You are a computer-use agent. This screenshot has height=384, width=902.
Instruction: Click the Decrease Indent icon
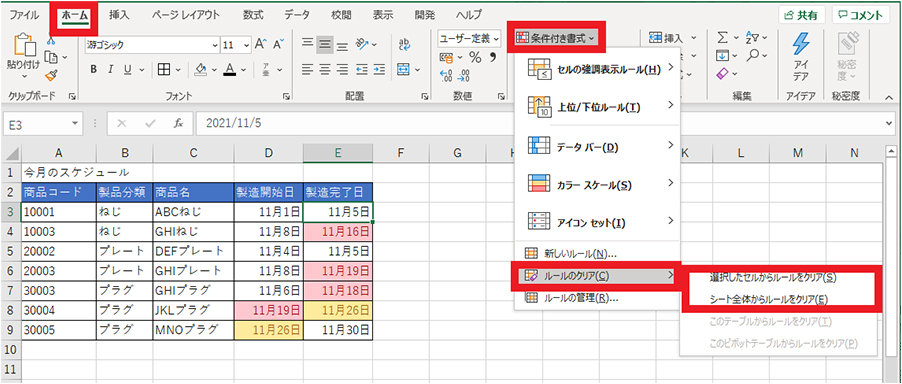coord(362,70)
